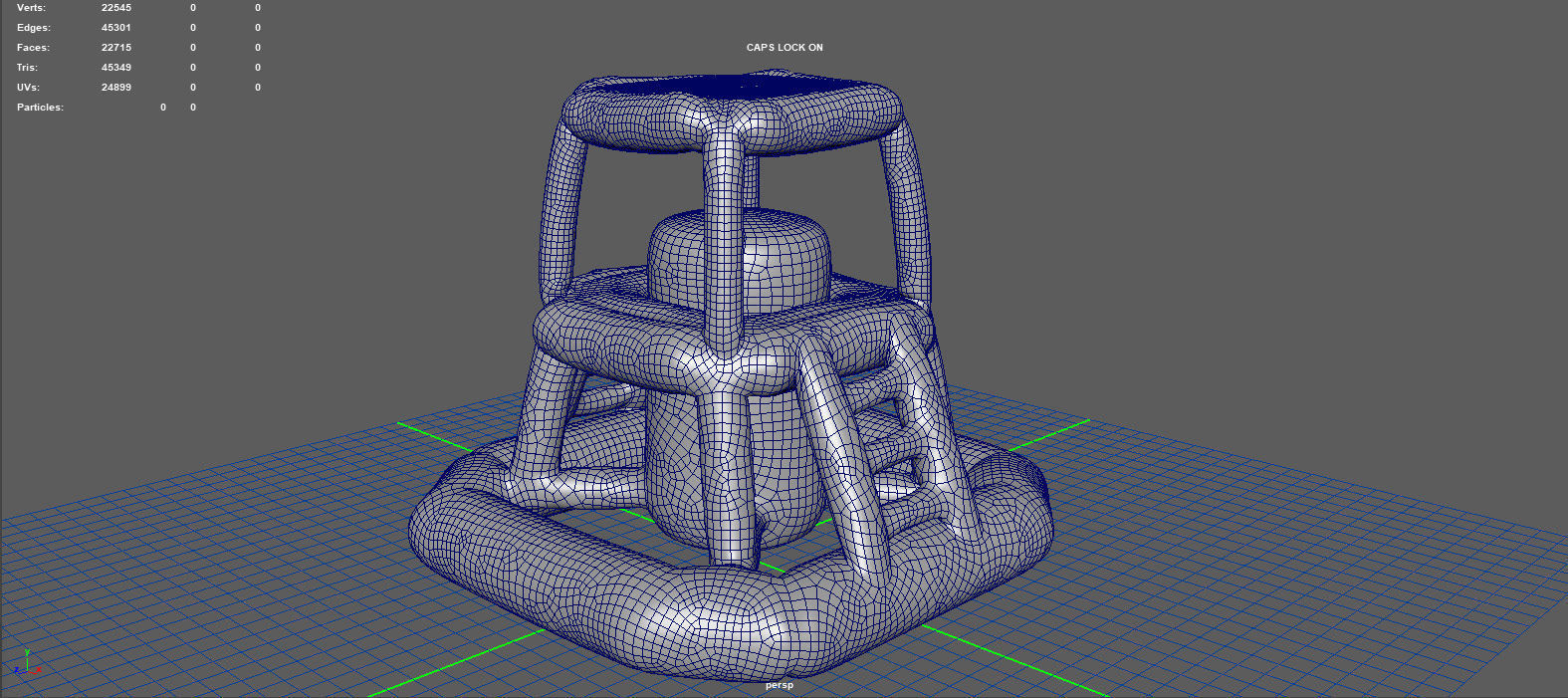1568x698 pixels.
Task: Click the vertex count value 22545
Action: pos(116,8)
